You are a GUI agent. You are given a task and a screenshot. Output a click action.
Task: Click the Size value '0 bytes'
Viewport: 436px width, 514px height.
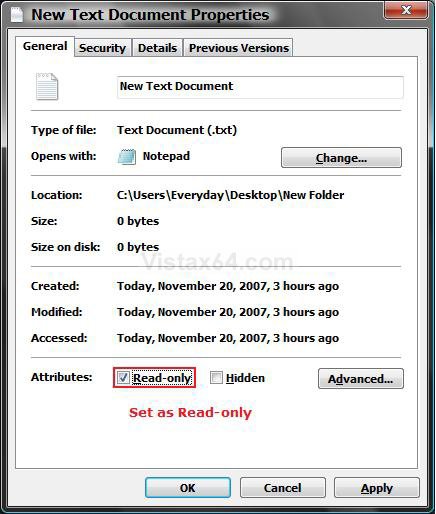click(138, 221)
